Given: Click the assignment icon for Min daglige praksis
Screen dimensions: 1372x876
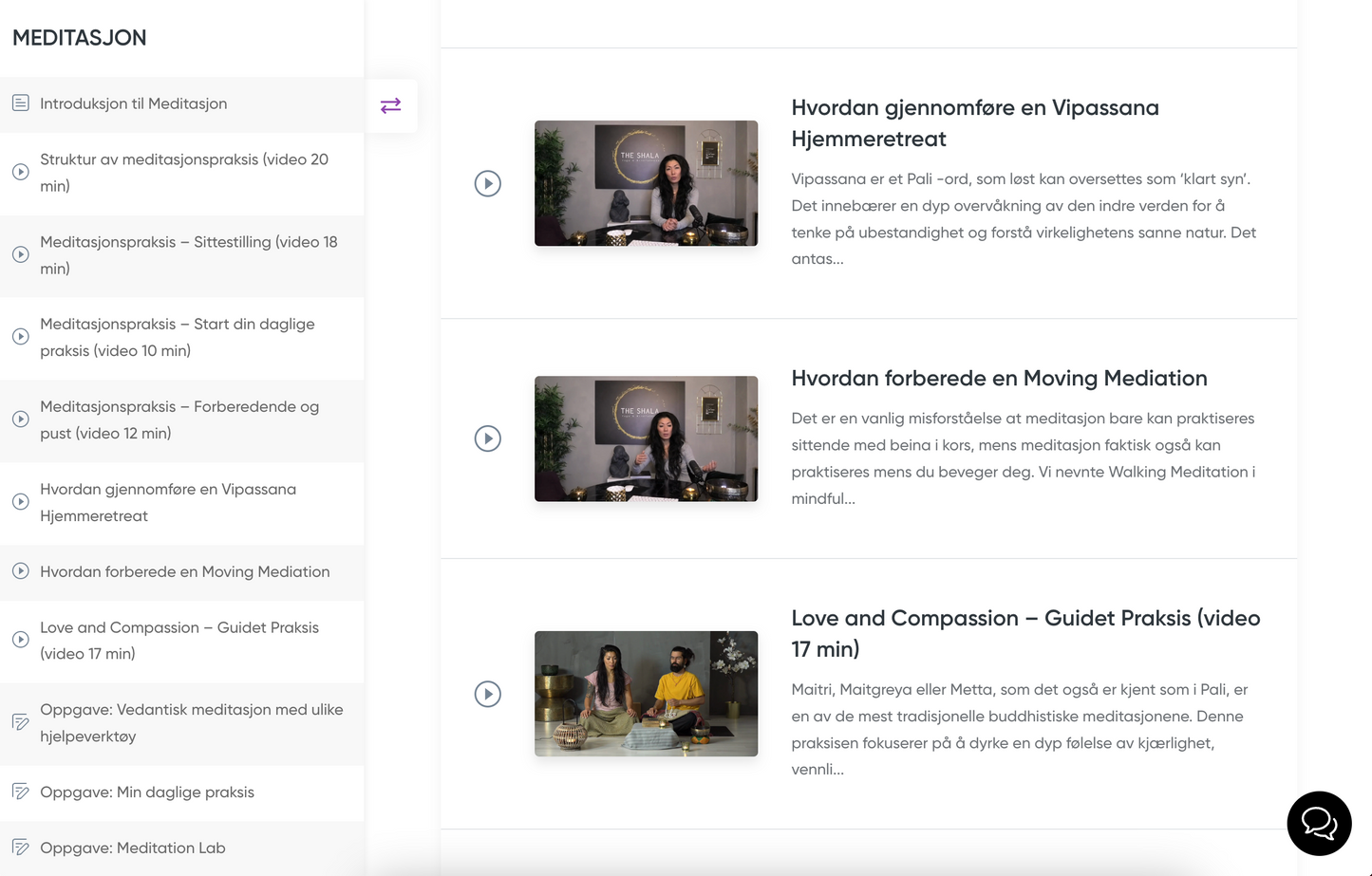Looking at the screenshot, I should 21,792.
